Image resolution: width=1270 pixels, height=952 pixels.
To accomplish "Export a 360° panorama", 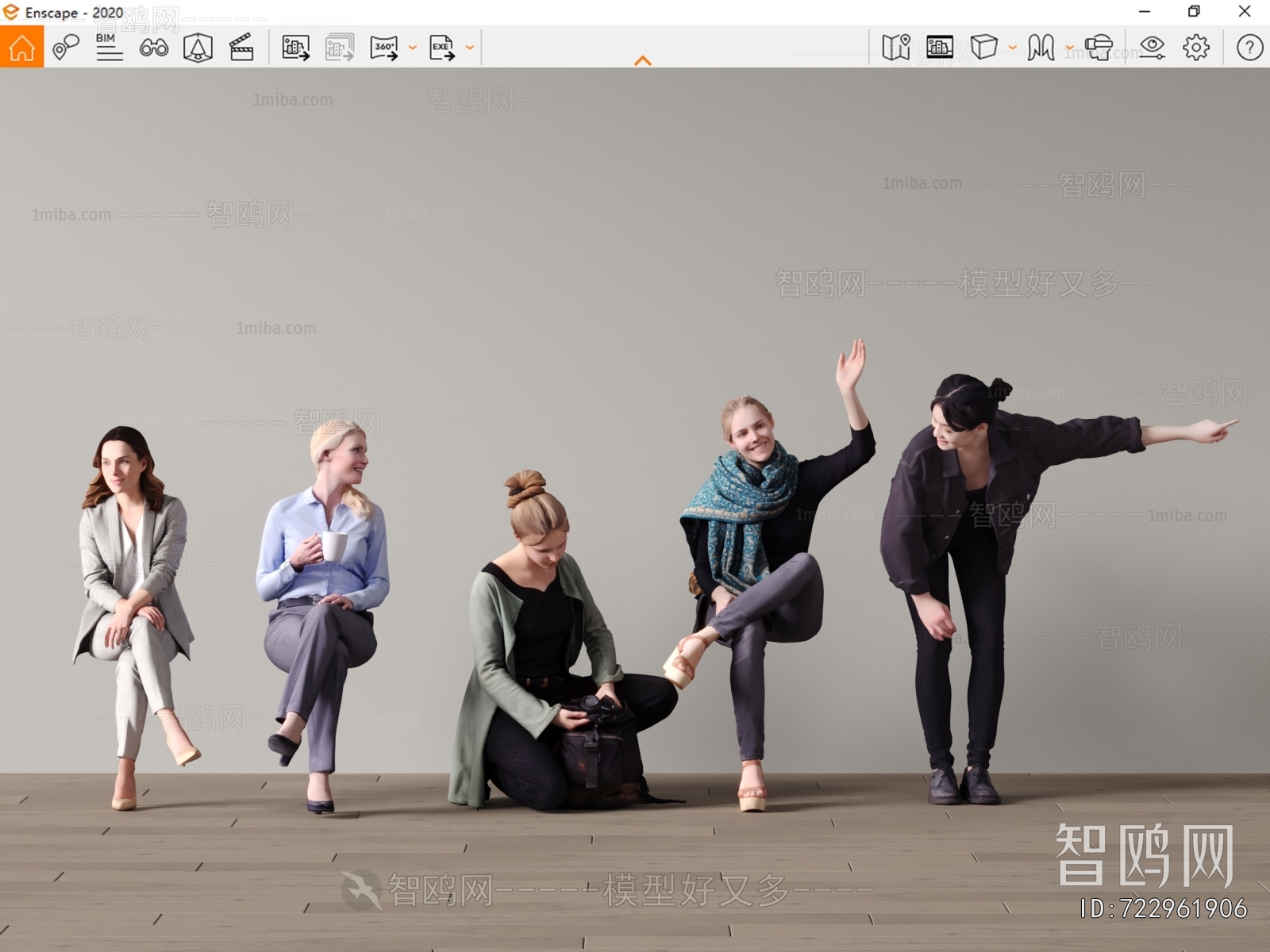I will click(x=384, y=48).
